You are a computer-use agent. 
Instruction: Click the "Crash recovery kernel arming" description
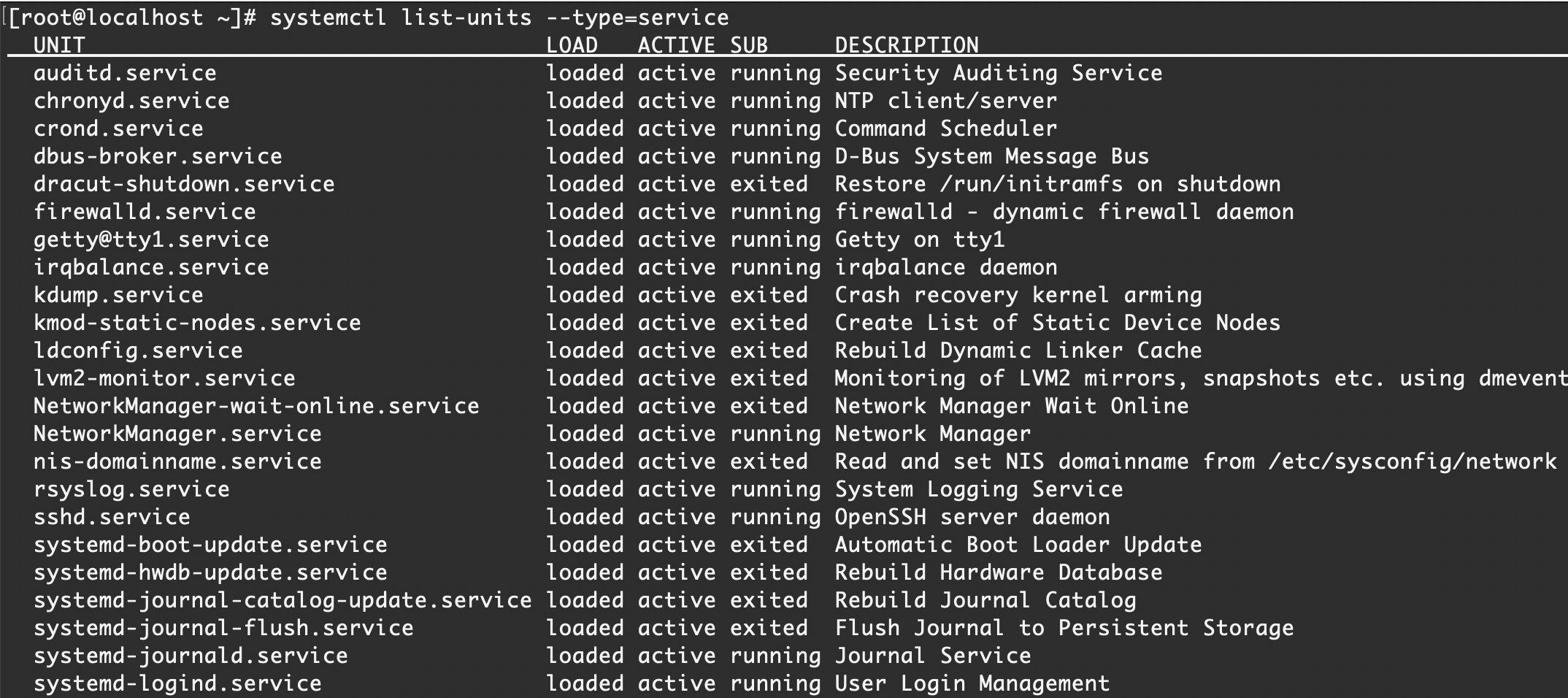[x=1018, y=295]
